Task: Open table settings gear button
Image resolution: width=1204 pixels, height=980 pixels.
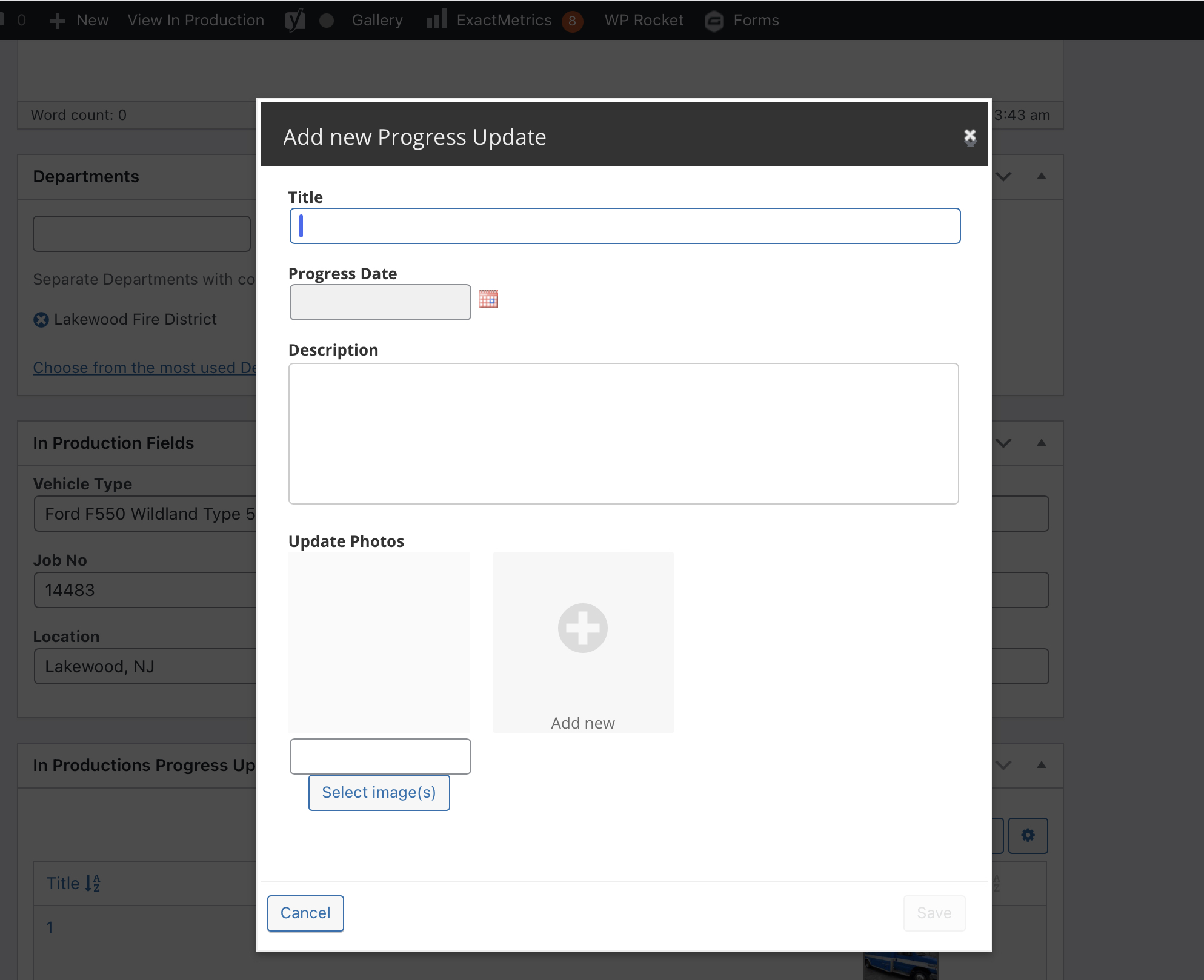Action: coord(1028,836)
